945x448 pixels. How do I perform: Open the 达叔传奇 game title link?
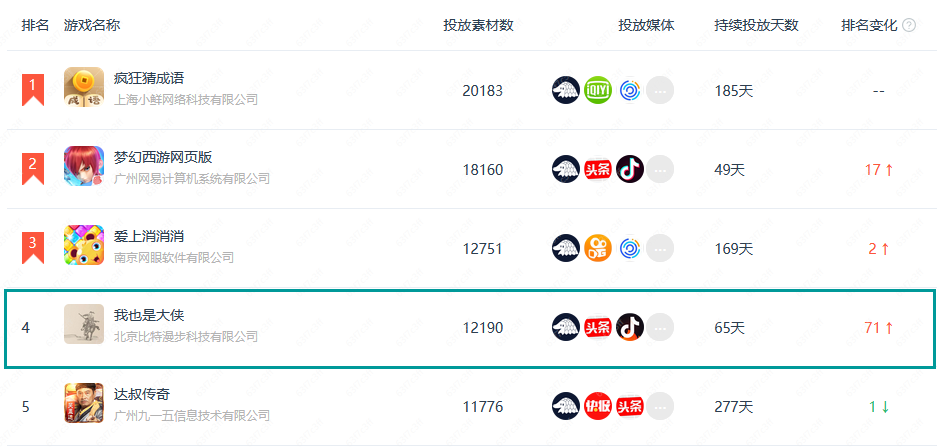pos(142,394)
